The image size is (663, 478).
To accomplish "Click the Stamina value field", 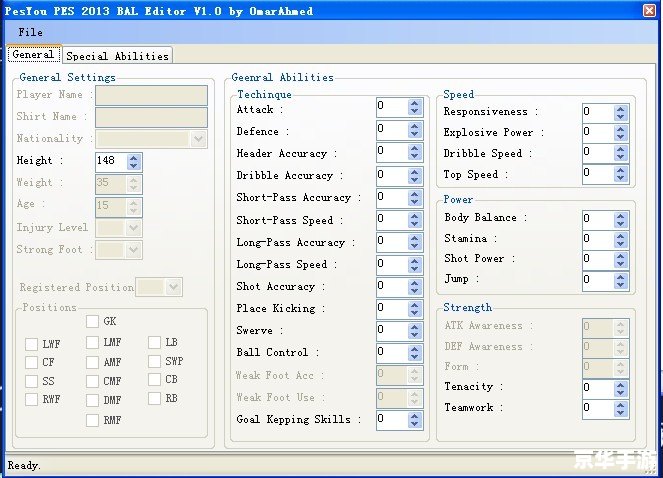I will tap(598, 240).
